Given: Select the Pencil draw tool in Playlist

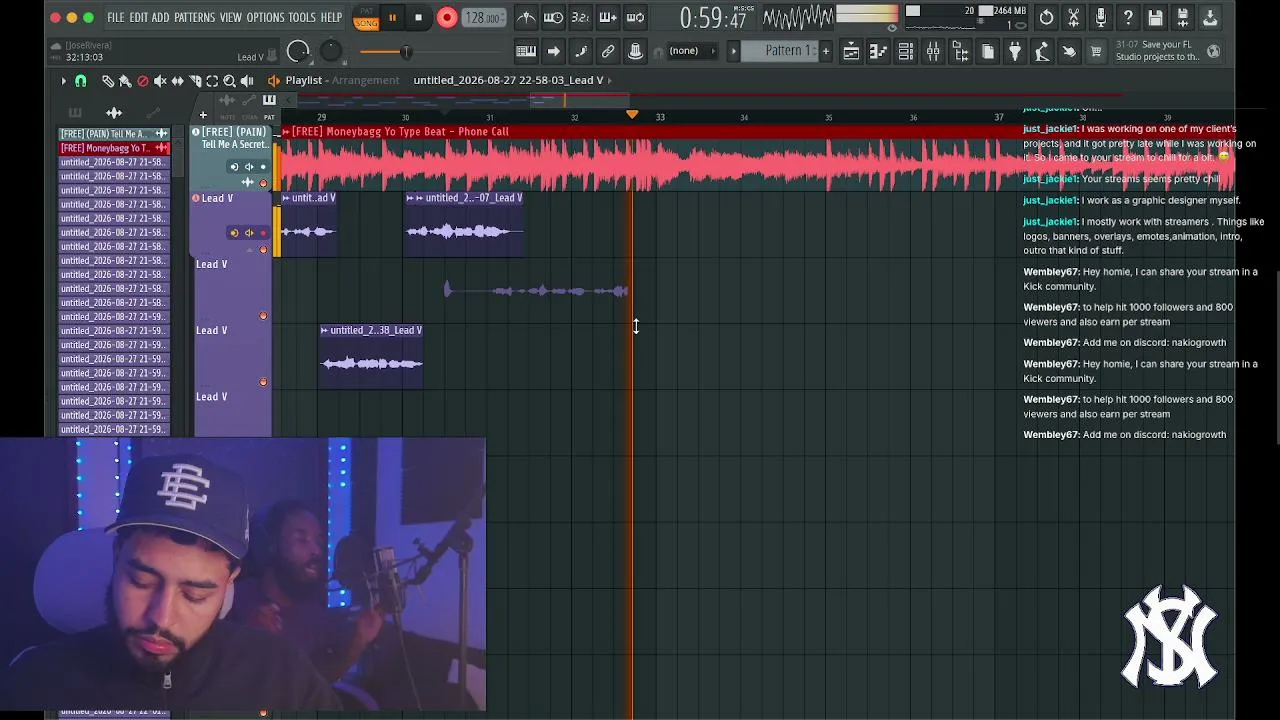Looking at the screenshot, I should [108, 81].
